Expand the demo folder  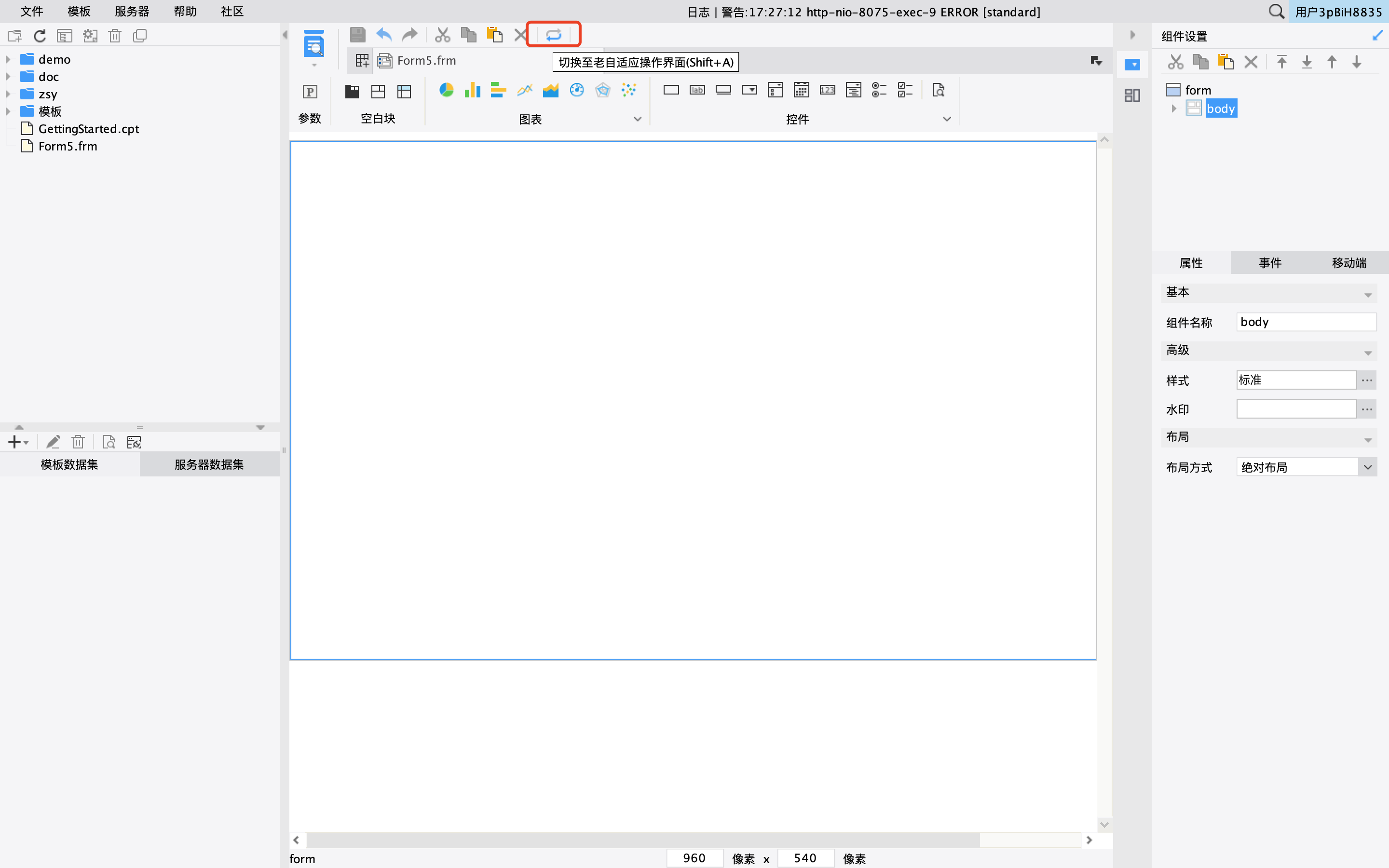point(8,59)
